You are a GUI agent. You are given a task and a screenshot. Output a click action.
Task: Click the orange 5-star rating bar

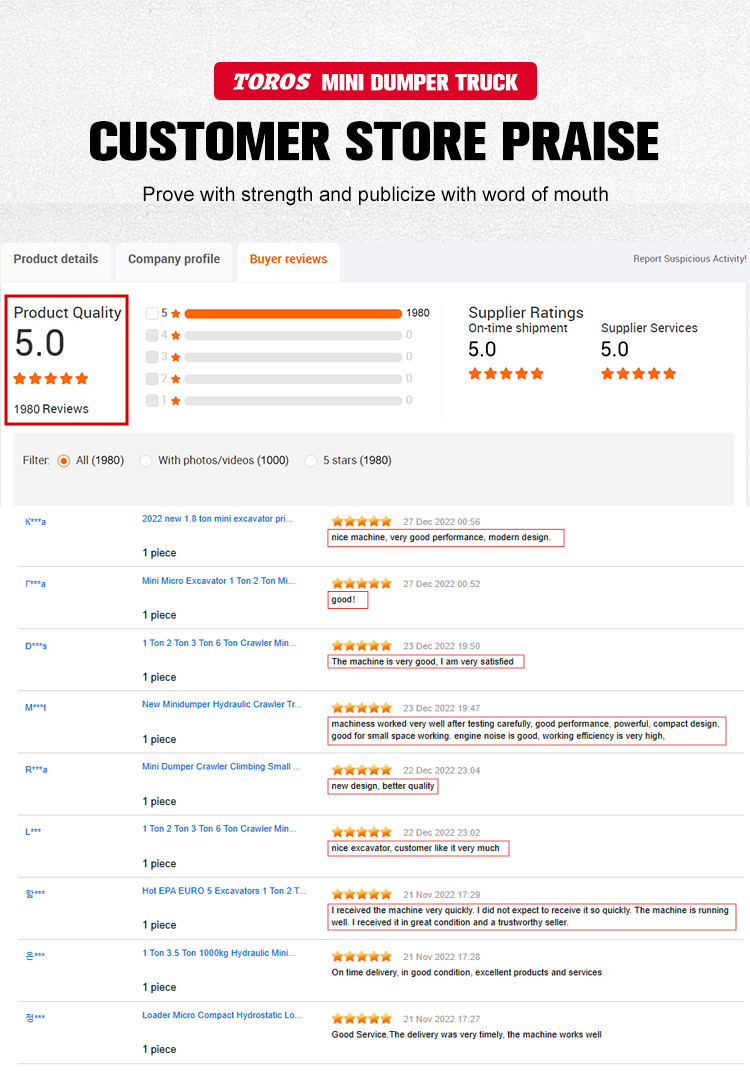(x=293, y=313)
